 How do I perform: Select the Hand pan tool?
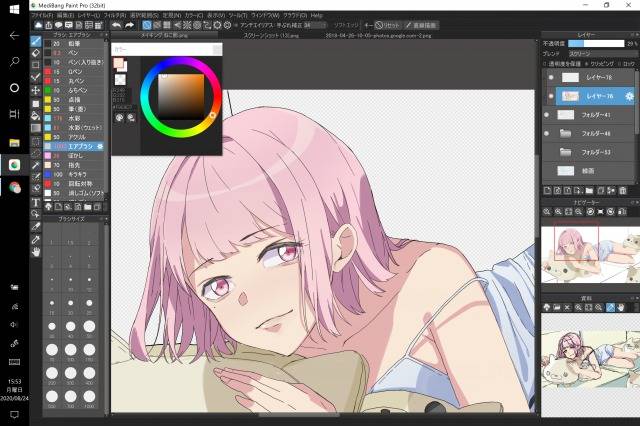tap(36, 252)
